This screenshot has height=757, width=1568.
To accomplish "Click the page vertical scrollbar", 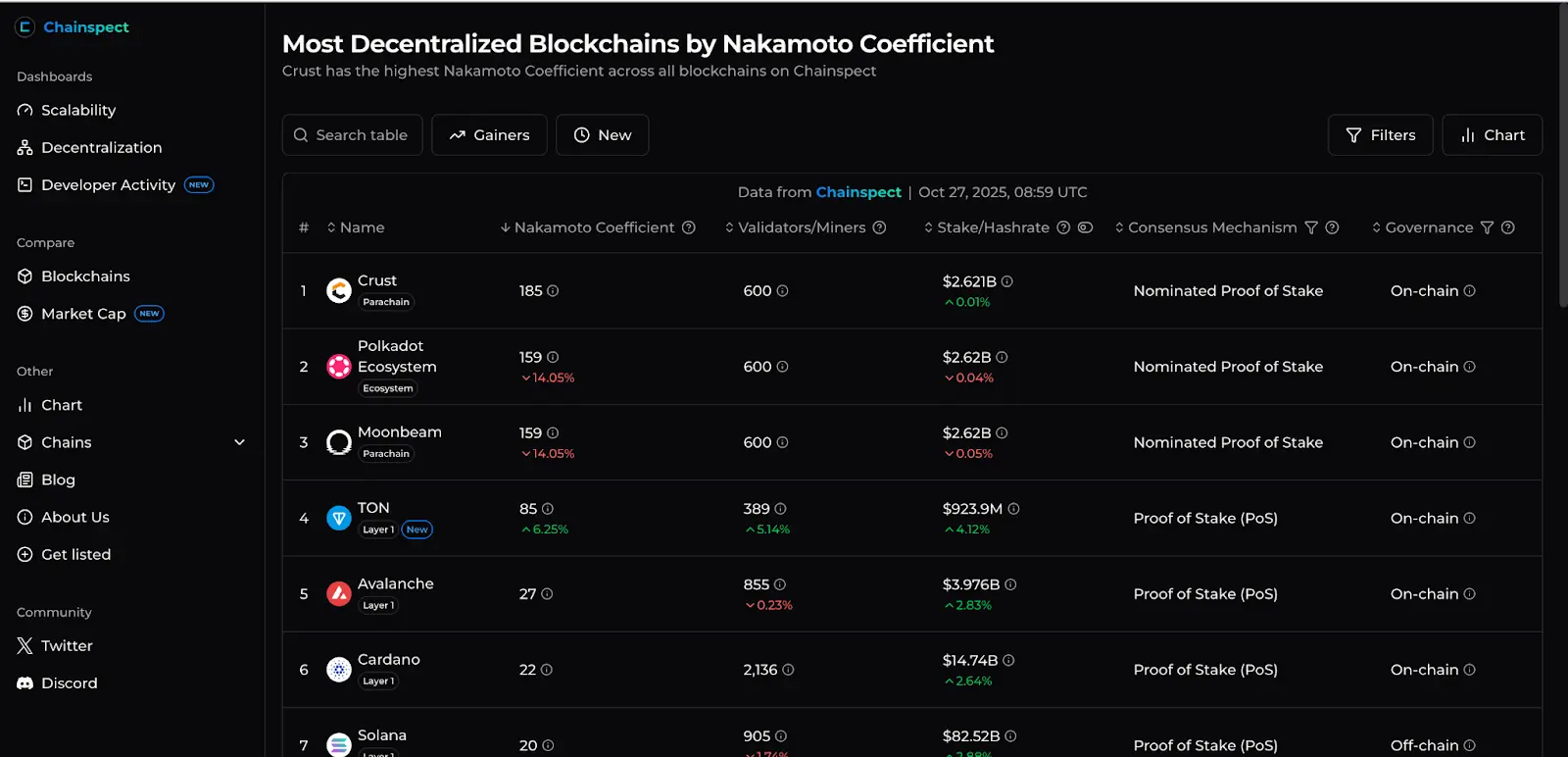I will tap(1562, 157).
